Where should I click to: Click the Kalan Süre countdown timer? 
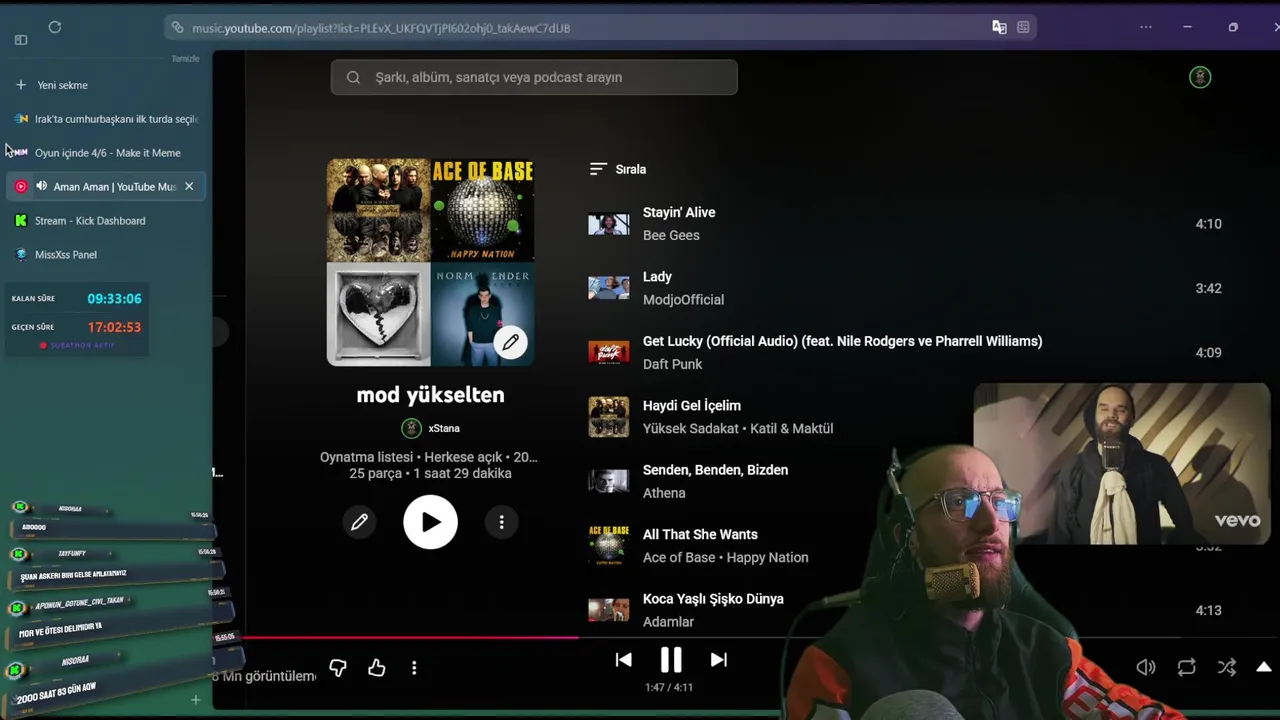click(114, 298)
